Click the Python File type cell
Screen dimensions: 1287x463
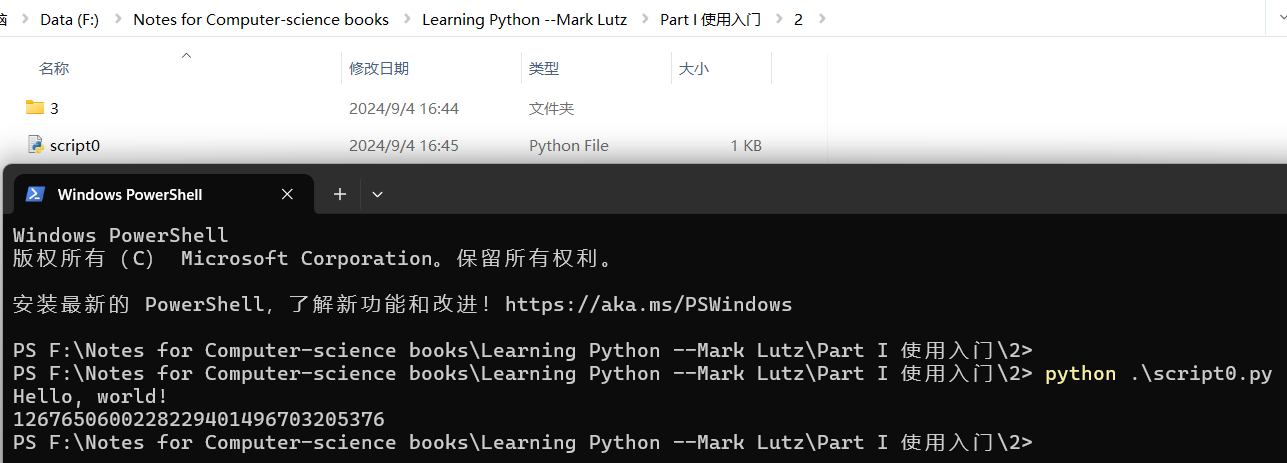pos(569,146)
